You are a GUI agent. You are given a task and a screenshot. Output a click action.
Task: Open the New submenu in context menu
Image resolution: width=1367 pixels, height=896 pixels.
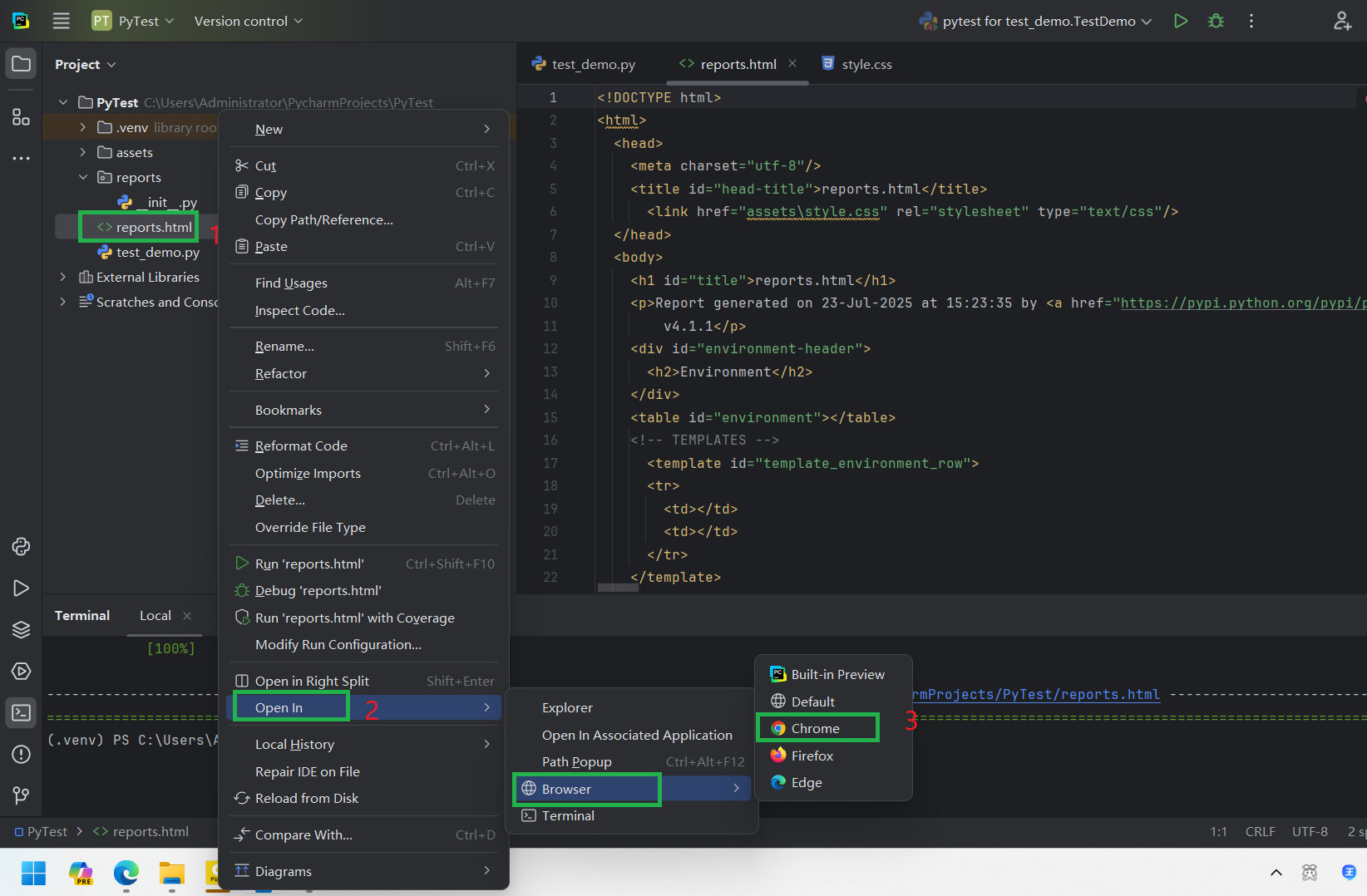[x=363, y=129]
